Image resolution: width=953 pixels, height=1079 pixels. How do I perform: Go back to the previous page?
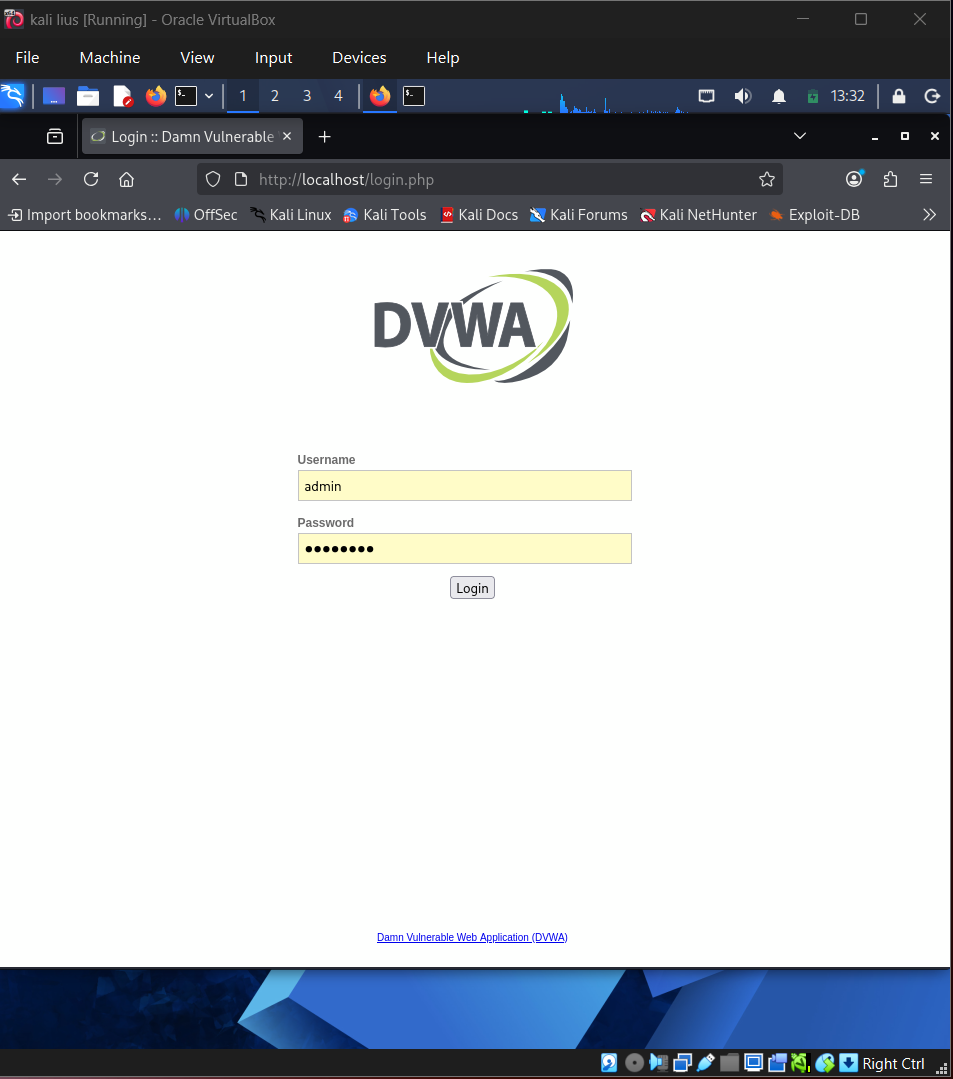(19, 180)
